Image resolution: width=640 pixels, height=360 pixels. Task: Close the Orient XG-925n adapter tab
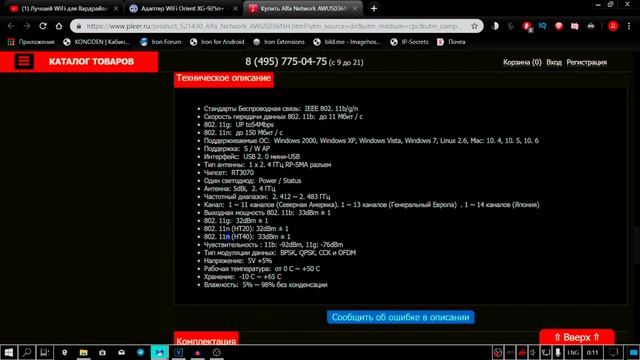(235, 9)
